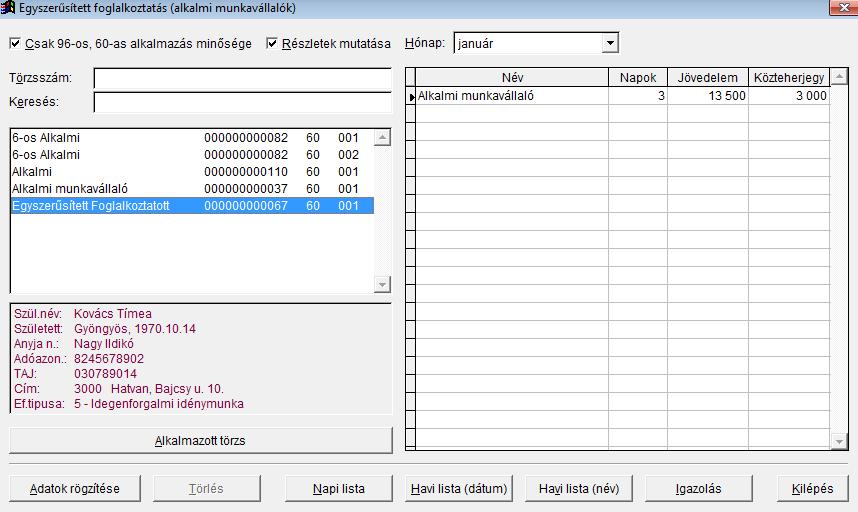Click the TAJ number '030789014'
Image resolution: width=858 pixels, height=512 pixels.
[x=106, y=374]
